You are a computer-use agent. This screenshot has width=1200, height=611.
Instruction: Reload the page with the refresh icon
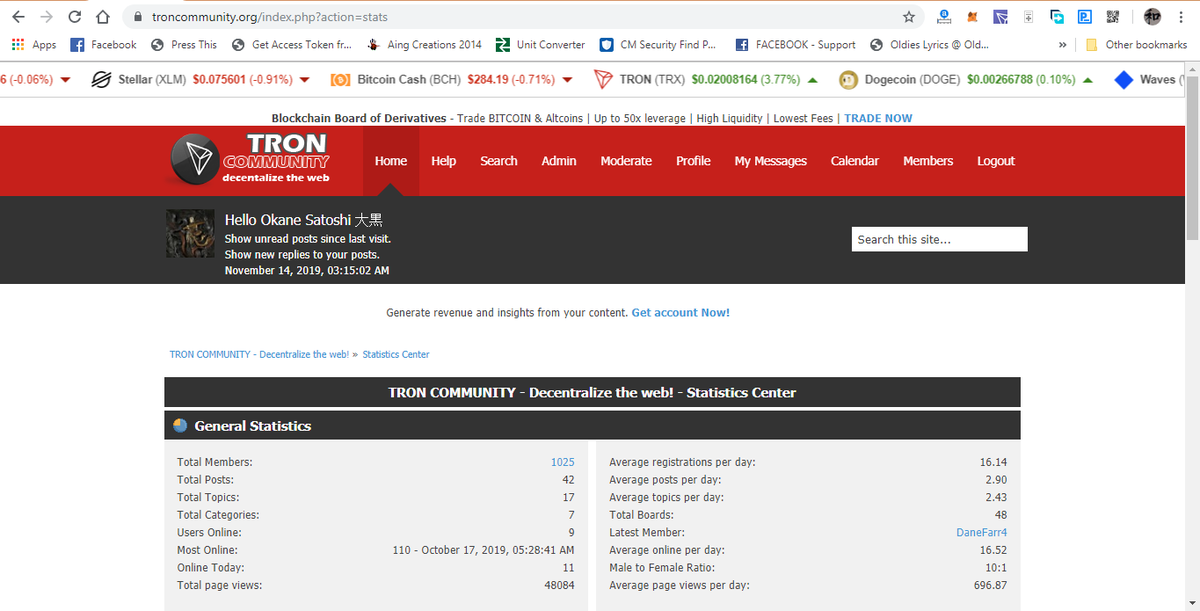point(75,17)
